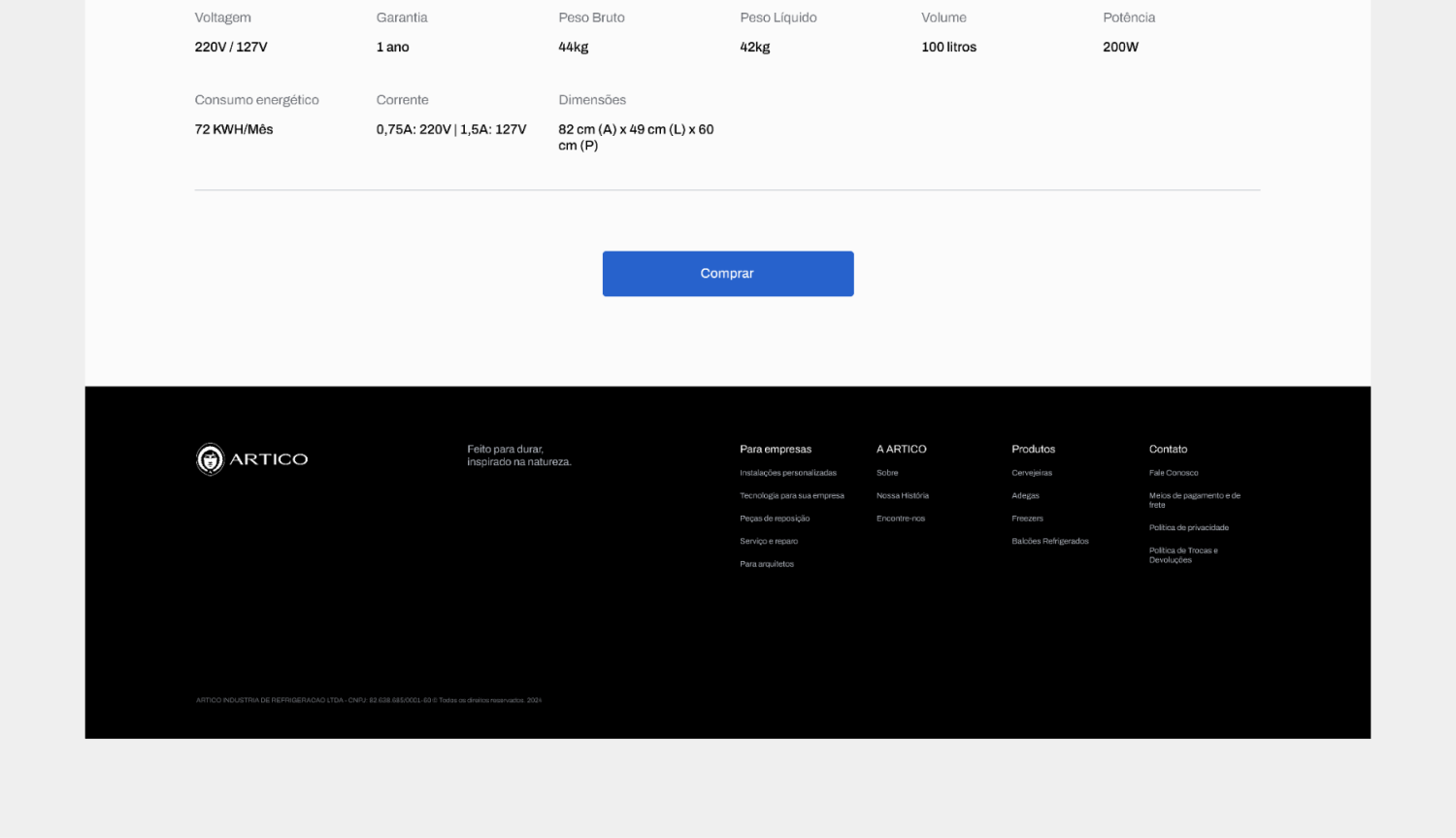Open Tecnologia para sua empresa link

[x=791, y=495]
